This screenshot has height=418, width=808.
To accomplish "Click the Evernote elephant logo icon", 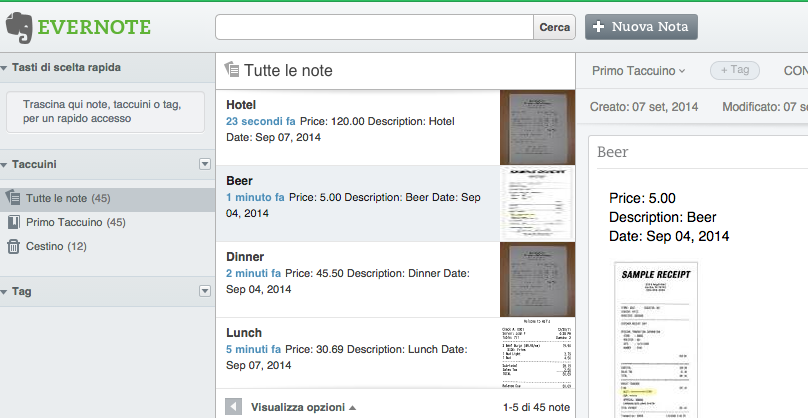I will (x=19, y=28).
